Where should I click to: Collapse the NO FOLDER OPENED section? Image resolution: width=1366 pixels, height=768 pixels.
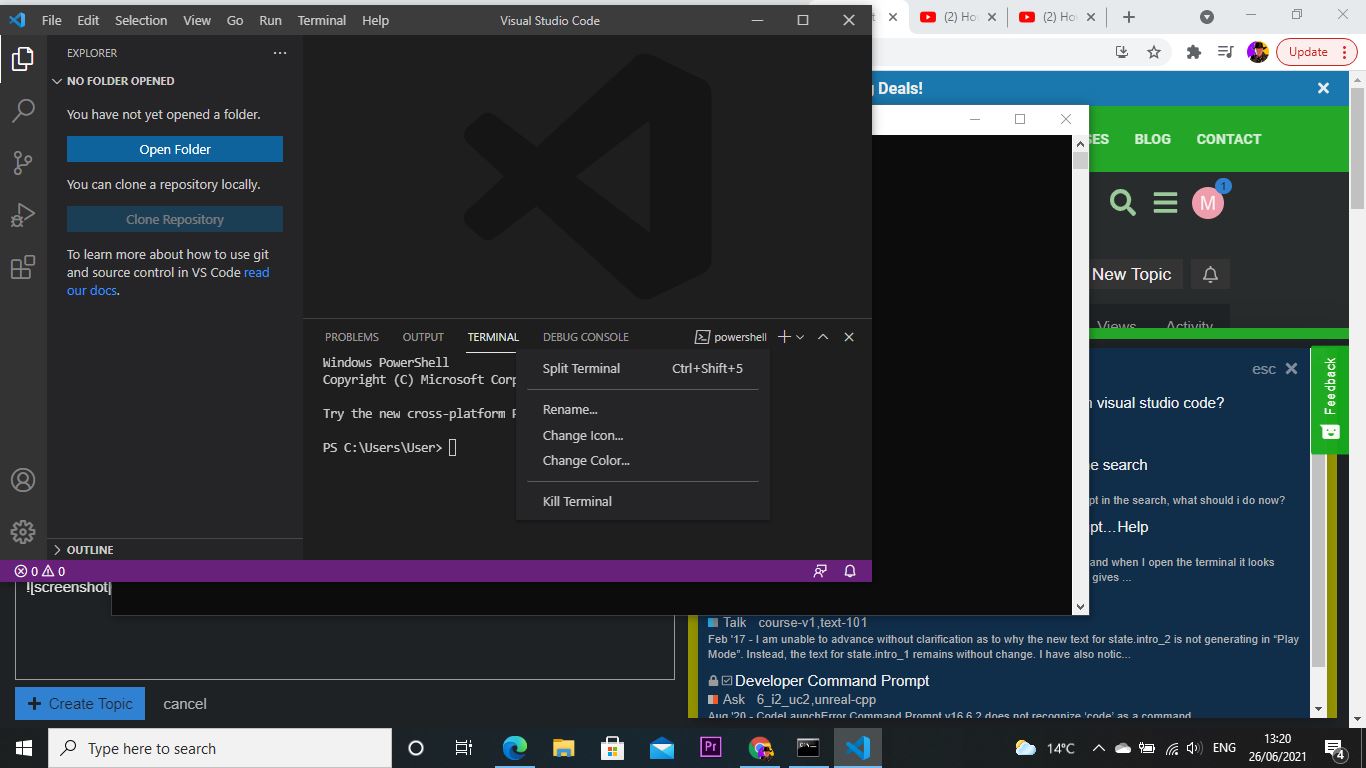point(120,81)
